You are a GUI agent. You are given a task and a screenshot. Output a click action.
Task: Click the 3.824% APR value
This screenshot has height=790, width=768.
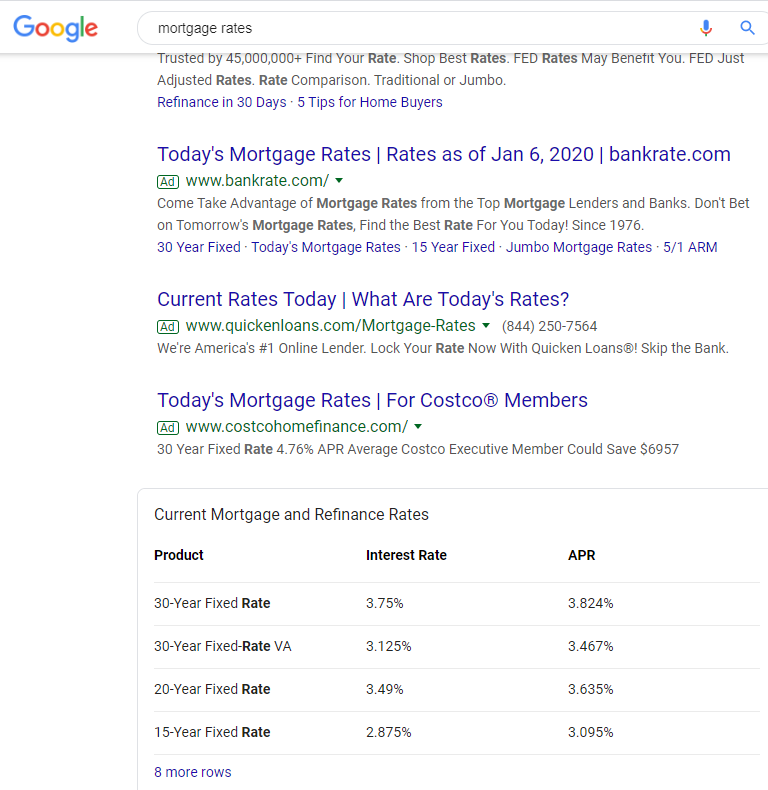[x=591, y=604]
